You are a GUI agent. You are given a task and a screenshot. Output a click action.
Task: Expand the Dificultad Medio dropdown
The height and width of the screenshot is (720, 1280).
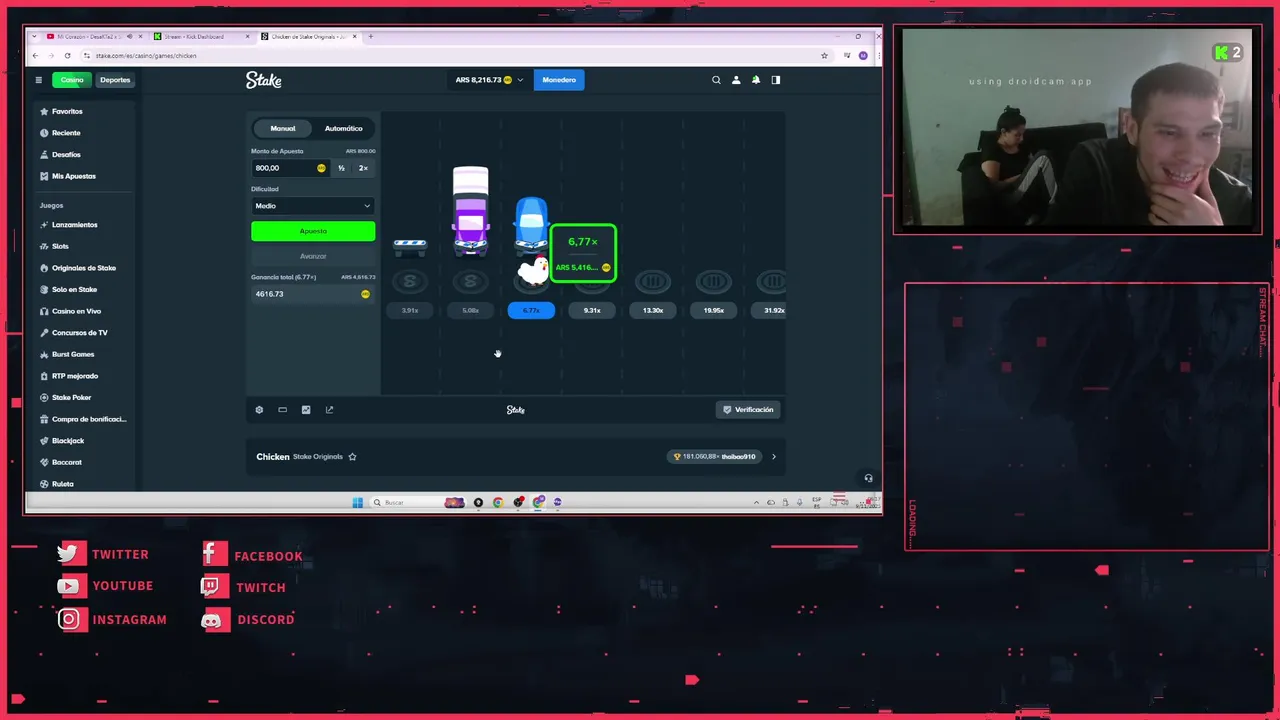tap(313, 206)
